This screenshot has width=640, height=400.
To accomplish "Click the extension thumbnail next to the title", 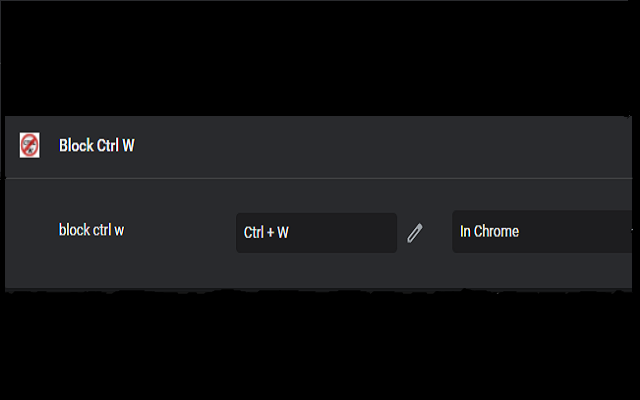I will (30, 145).
